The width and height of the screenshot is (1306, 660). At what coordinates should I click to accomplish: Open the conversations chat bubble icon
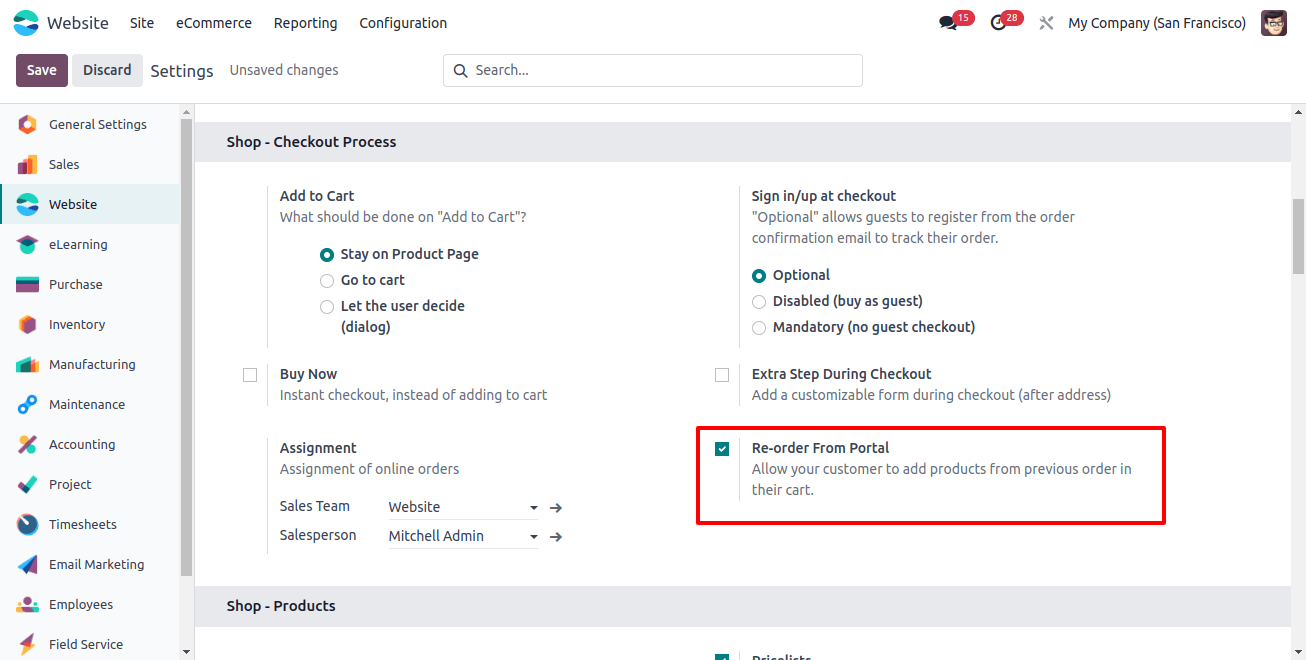click(948, 23)
